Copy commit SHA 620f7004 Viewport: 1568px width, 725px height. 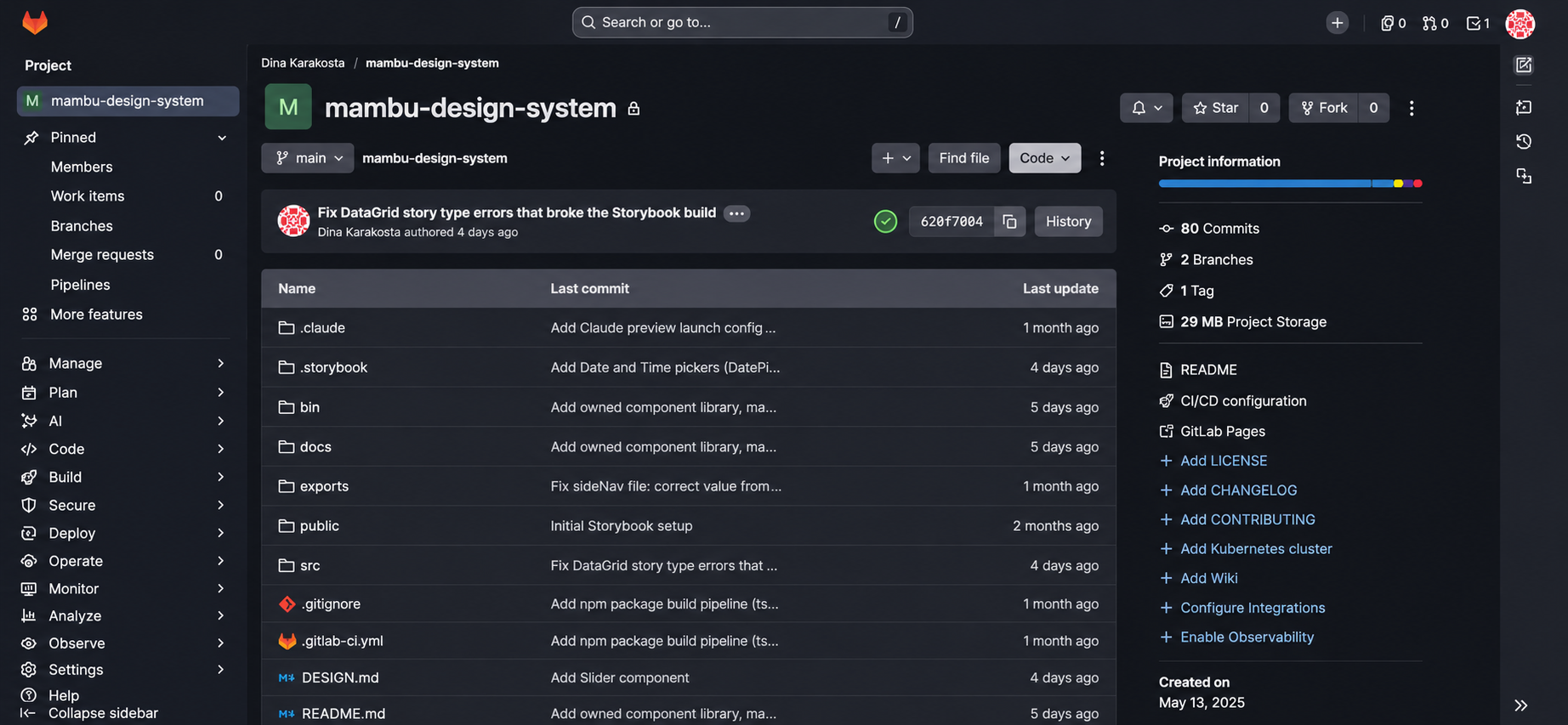(1009, 222)
